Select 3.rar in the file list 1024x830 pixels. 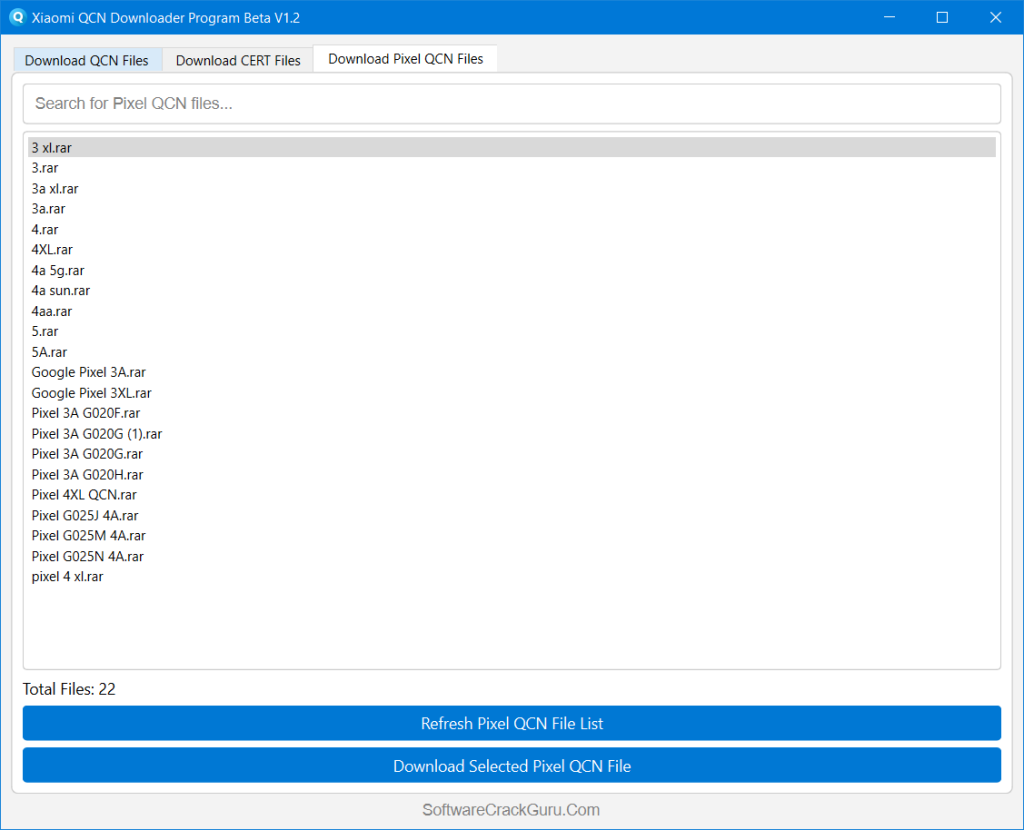coord(512,168)
